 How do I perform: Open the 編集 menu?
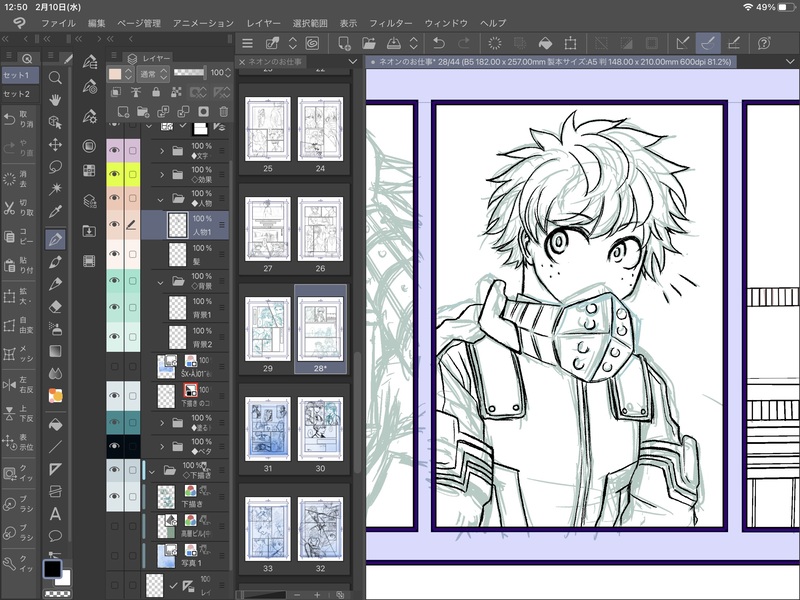tap(96, 23)
